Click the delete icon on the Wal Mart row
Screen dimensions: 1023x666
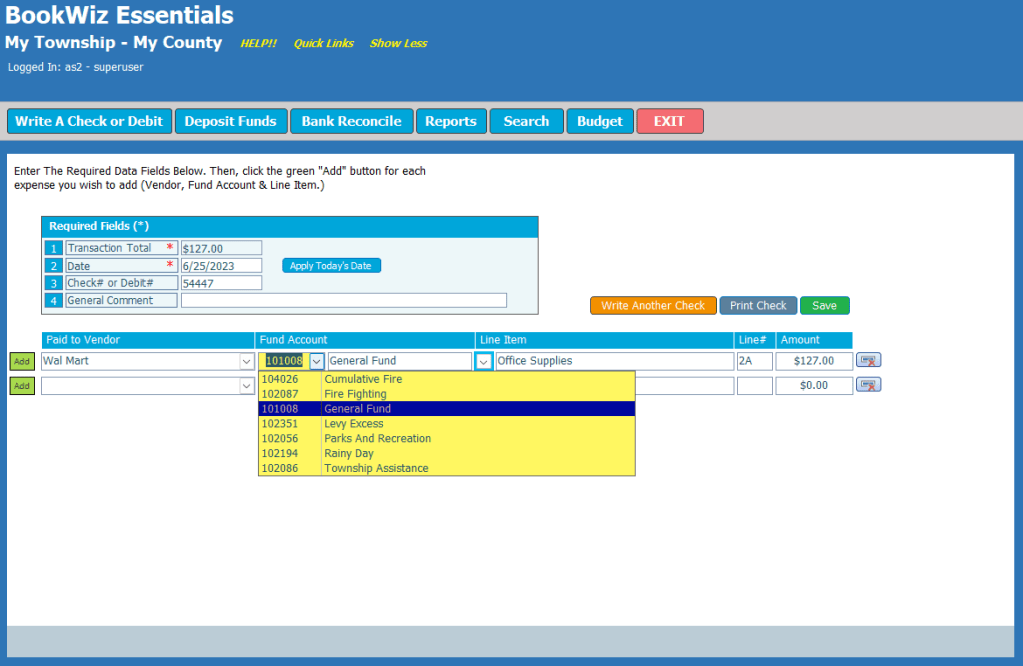pos(868,361)
